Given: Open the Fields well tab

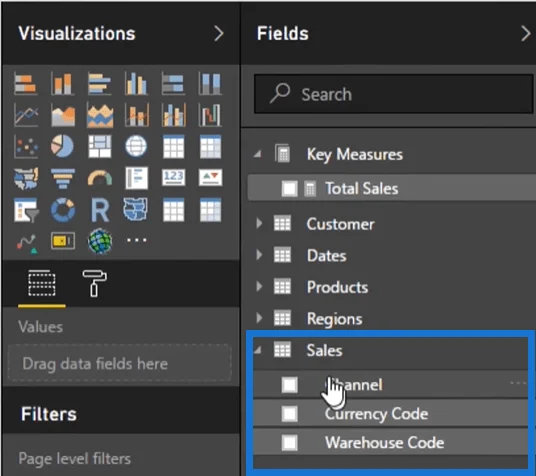Looking at the screenshot, I should pos(42,283).
